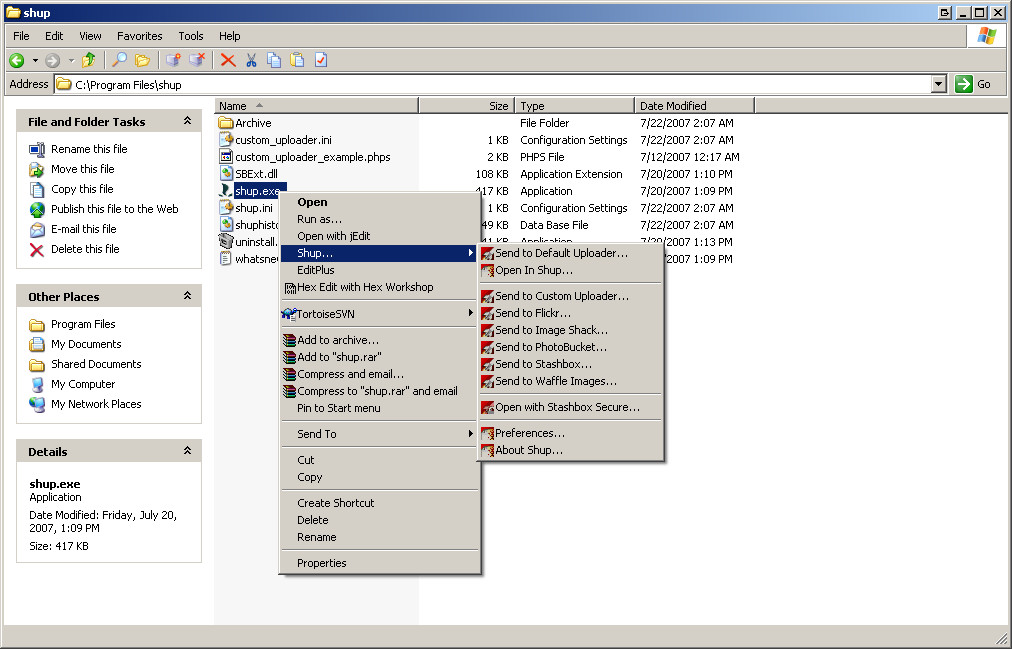
Task: Open My Documents from Other Places
Action: [x=86, y=344]
